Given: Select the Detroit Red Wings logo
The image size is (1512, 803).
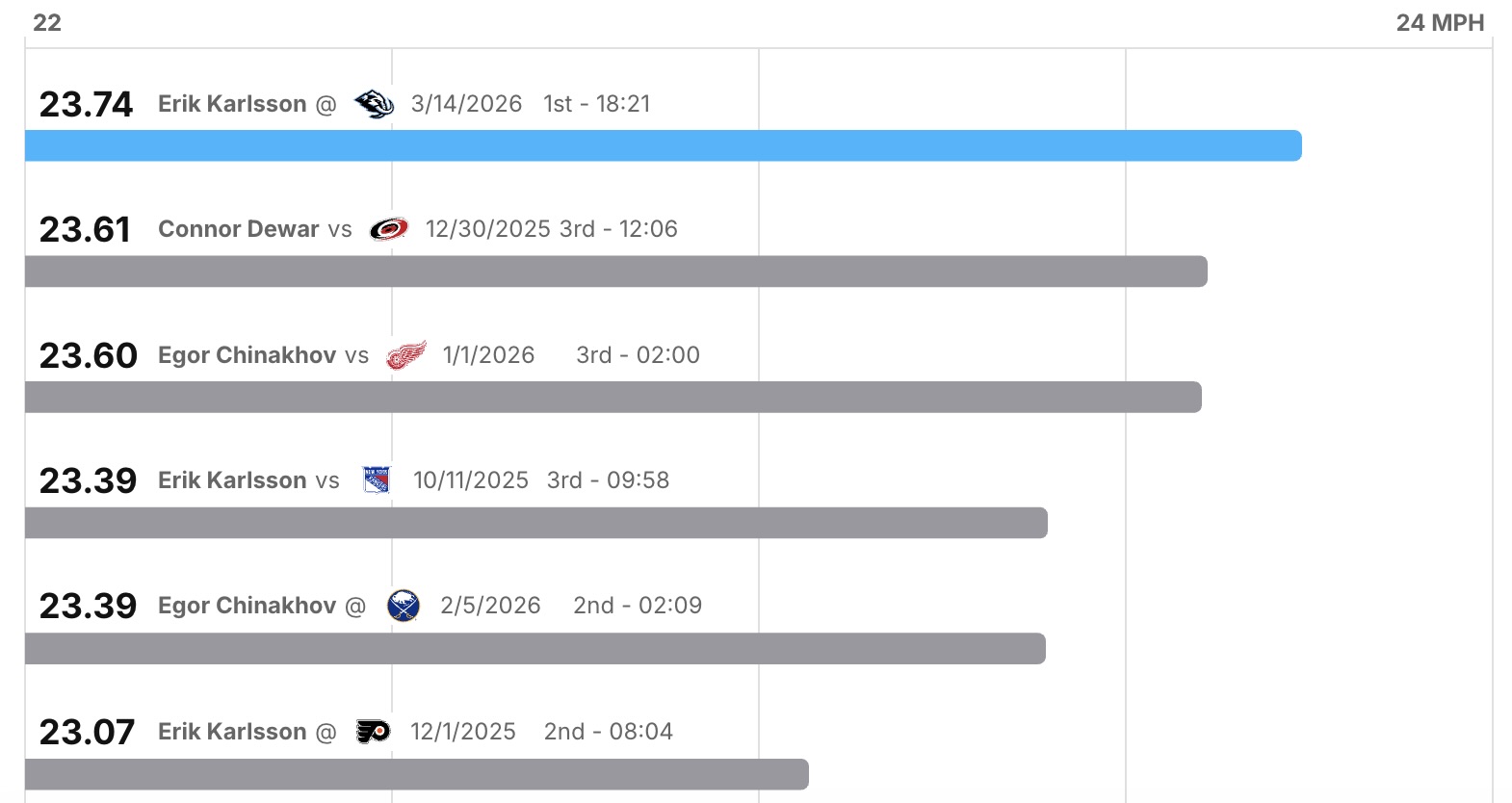Looking at the screenshot, I should (x=405, y=355).
